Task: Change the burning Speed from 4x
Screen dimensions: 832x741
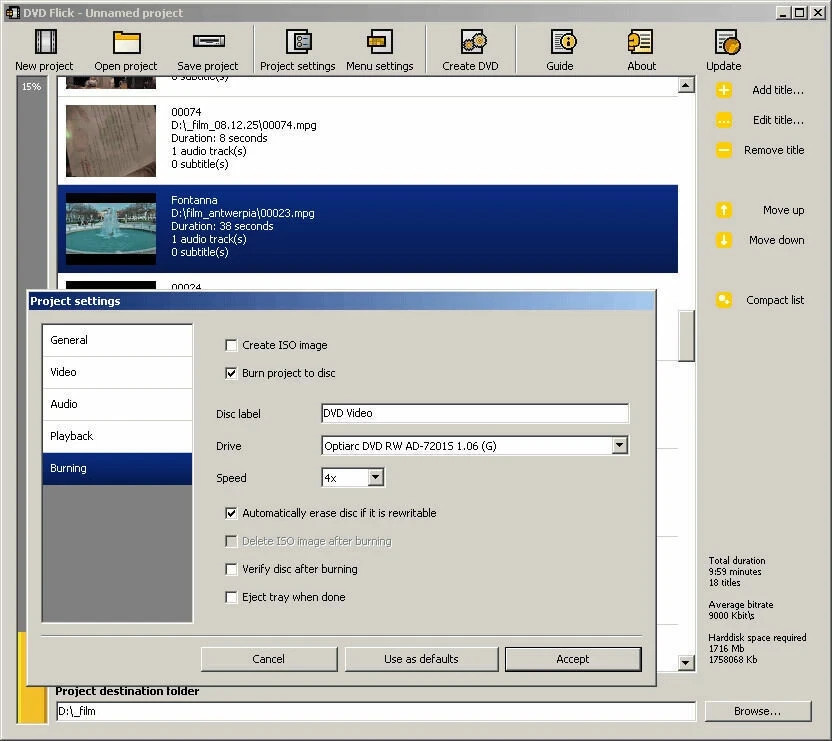Action: [x=377, y=477]
